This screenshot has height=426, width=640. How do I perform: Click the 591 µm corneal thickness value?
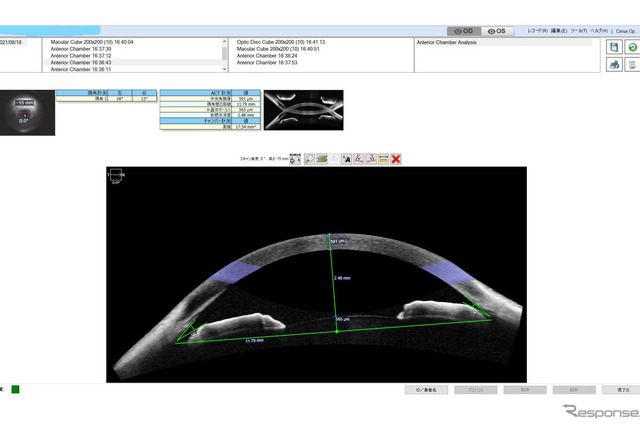pyautogui.click(x=246, y=99)
